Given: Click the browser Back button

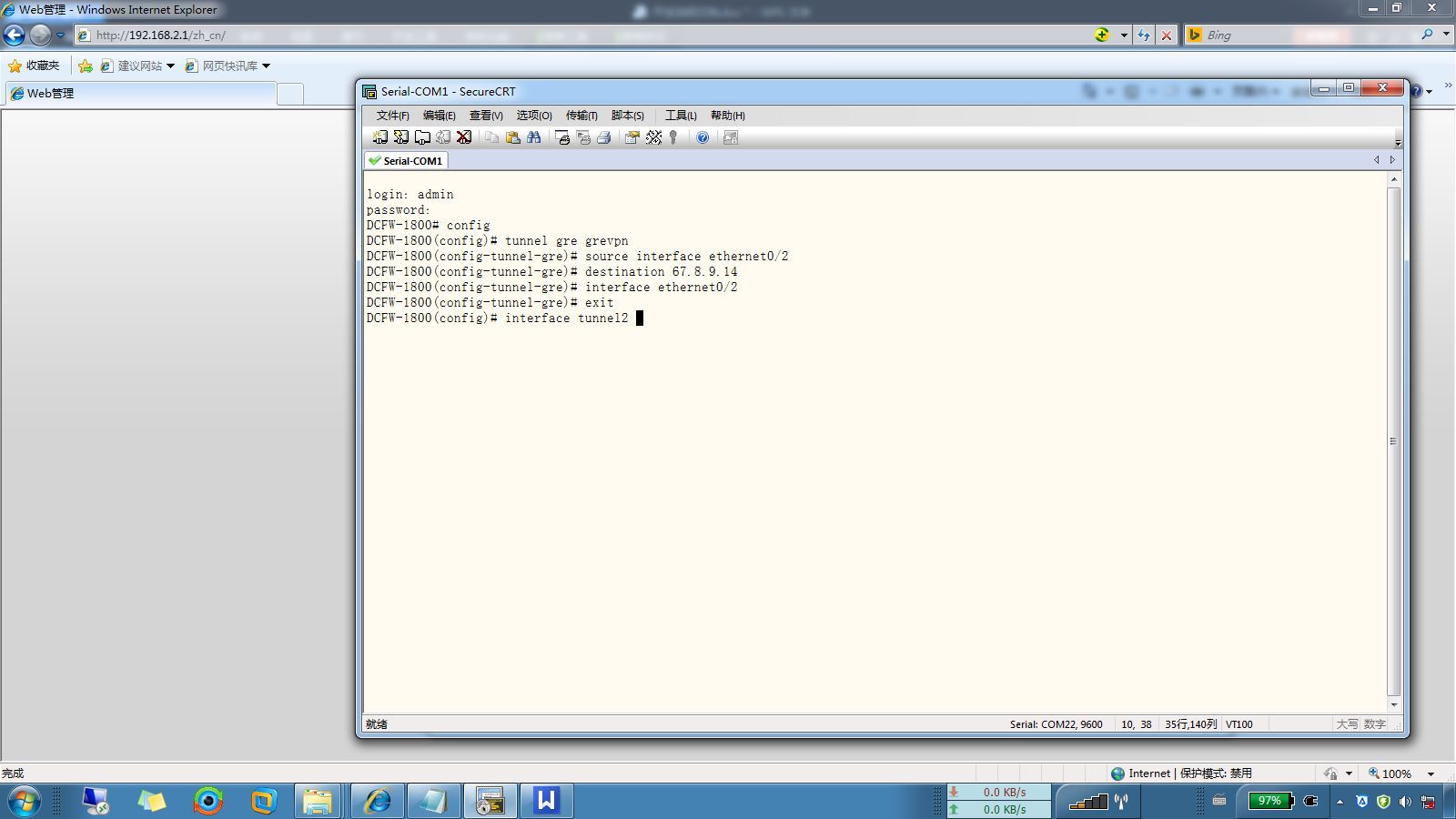Looking at the screenshot, I should (x=15, y=35).
